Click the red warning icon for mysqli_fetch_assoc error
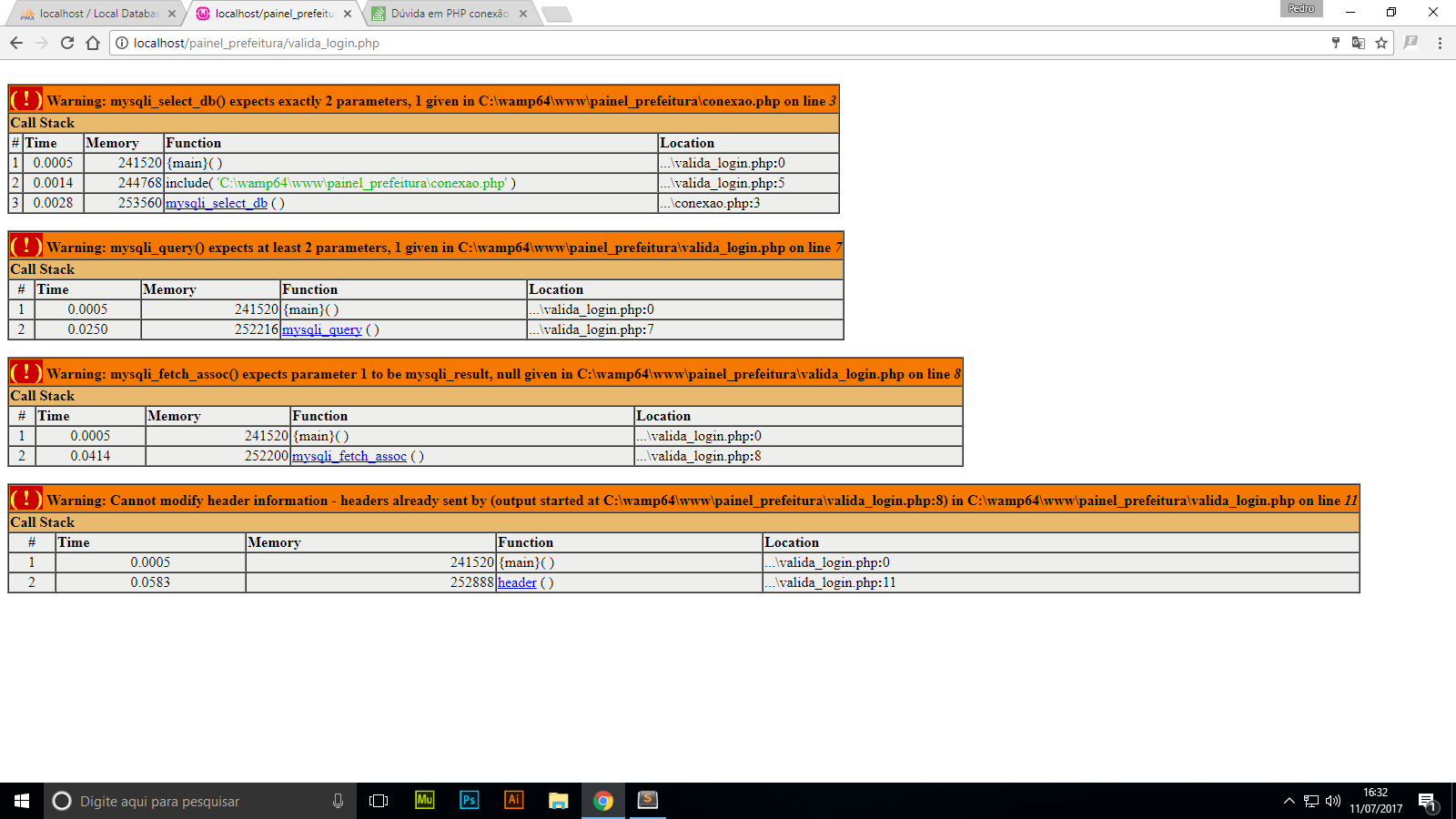The width and height of the screenshot is (1456, 819). click(x=26, y=372)
